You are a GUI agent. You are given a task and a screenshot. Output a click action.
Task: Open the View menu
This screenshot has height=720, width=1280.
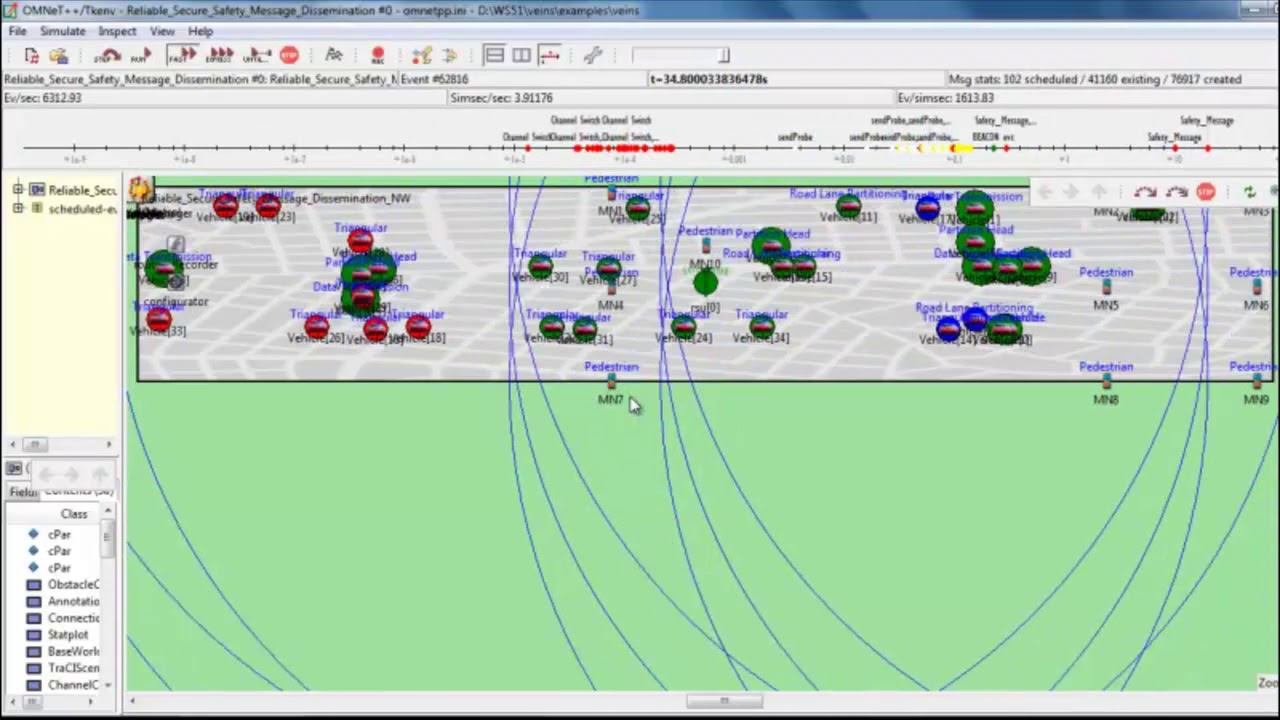161,31
